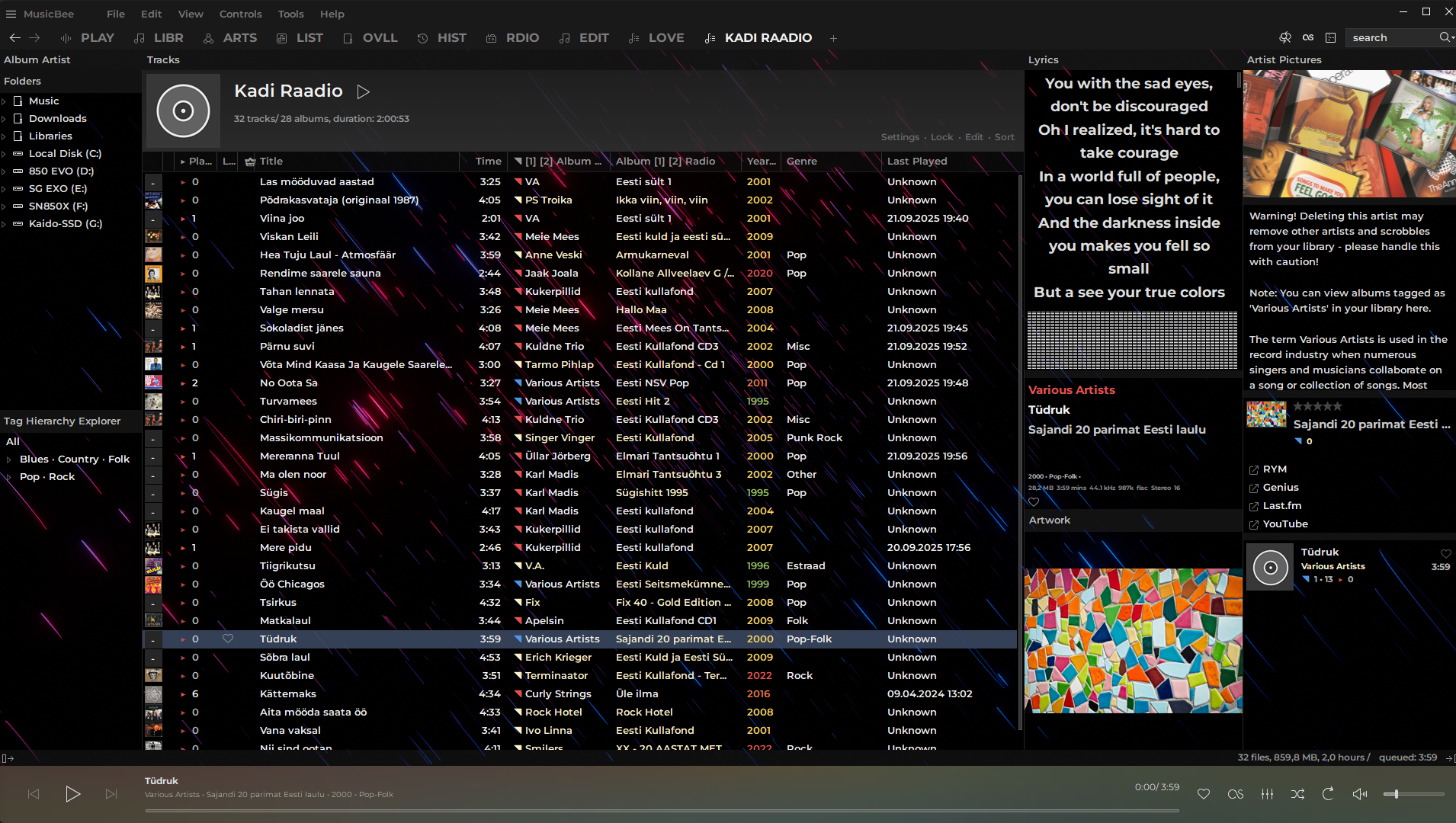The width and height of the screenshot is (1456, 823).
Task: Expand SG EXO (E:) drive
Action: coord(4,189)
